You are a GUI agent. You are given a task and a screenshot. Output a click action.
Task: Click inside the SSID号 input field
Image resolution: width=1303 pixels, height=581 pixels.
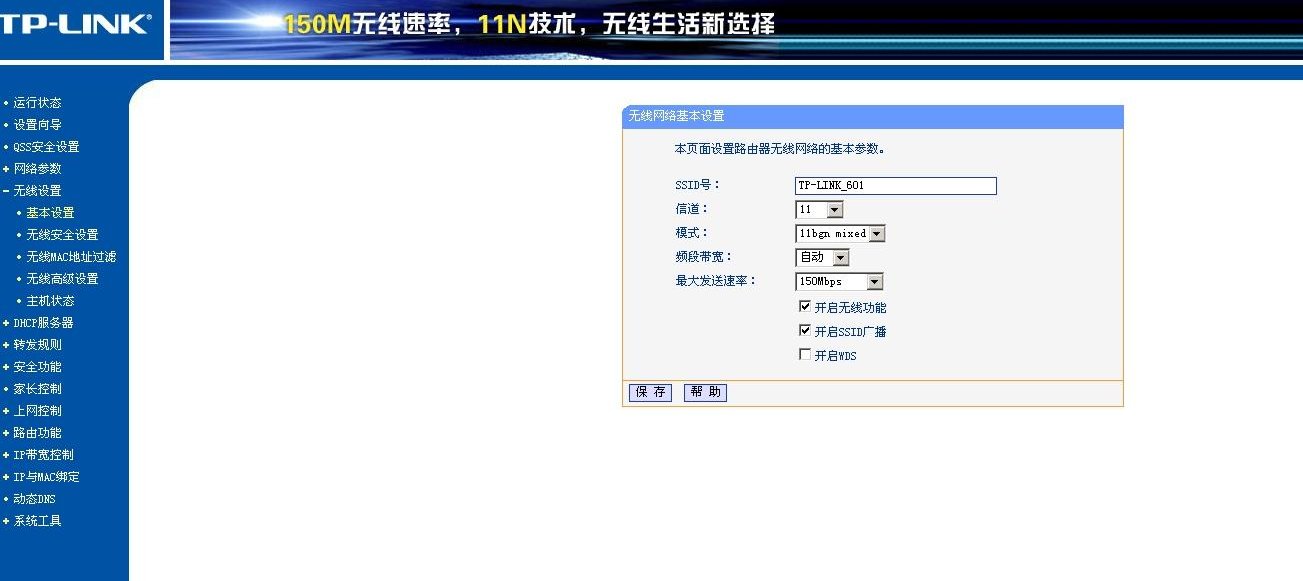[x=895, y=185]
